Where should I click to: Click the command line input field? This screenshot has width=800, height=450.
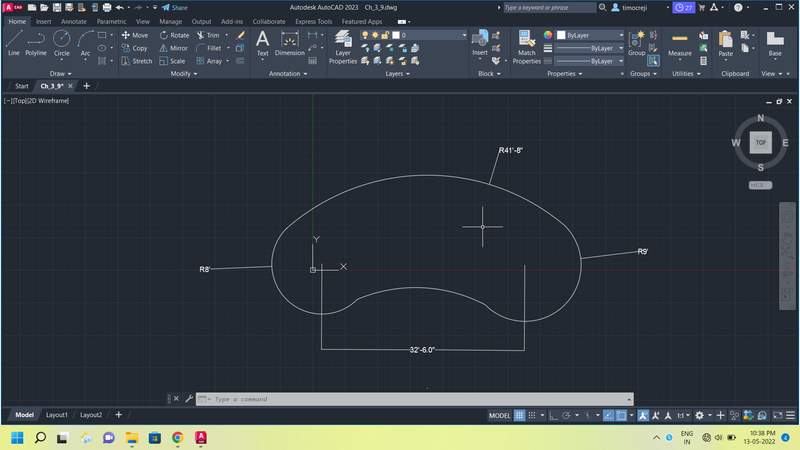tap(300, 399)
